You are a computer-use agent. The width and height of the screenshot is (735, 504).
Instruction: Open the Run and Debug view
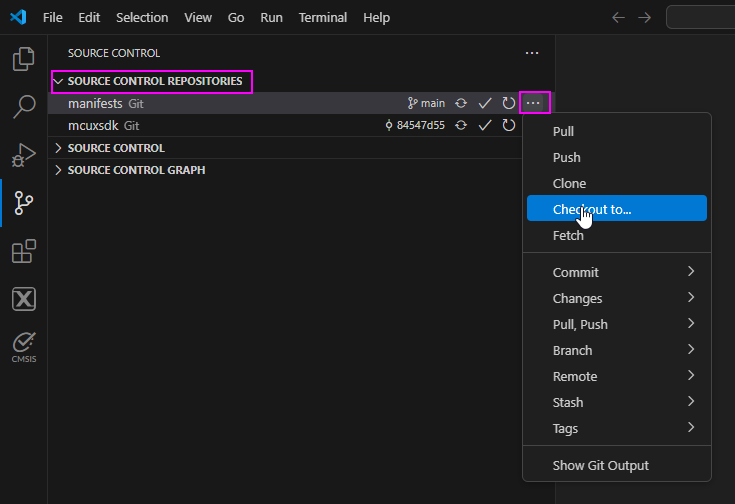tap(23, 155)
